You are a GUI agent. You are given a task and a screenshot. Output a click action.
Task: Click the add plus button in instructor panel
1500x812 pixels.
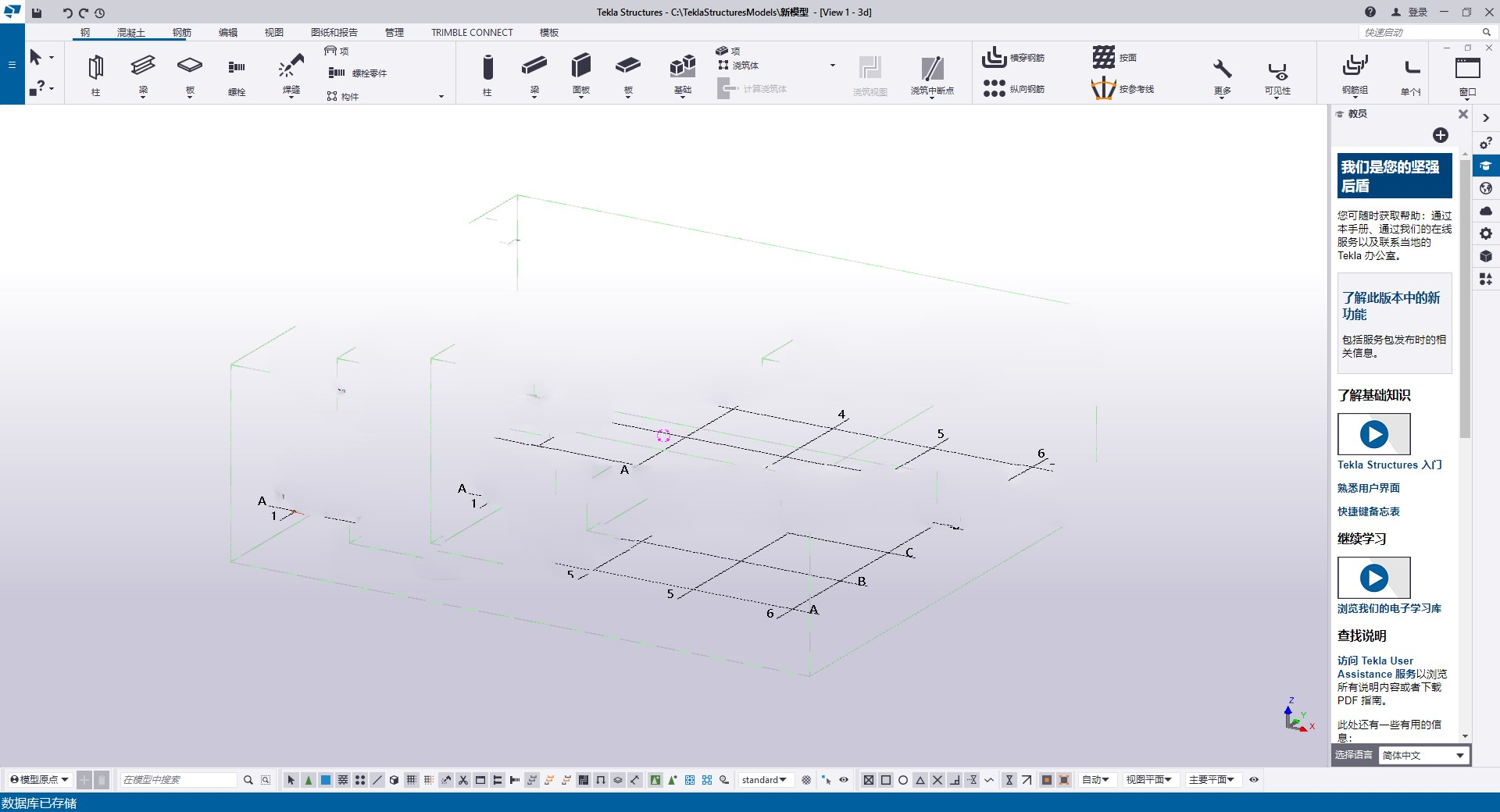(1441, 135)
